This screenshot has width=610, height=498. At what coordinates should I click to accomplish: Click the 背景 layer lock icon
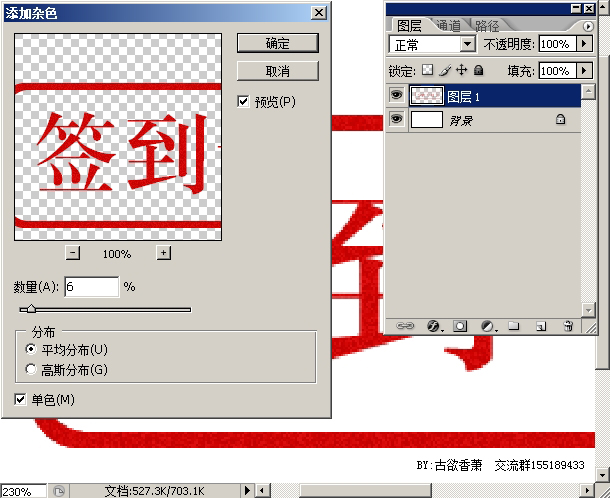560,119
